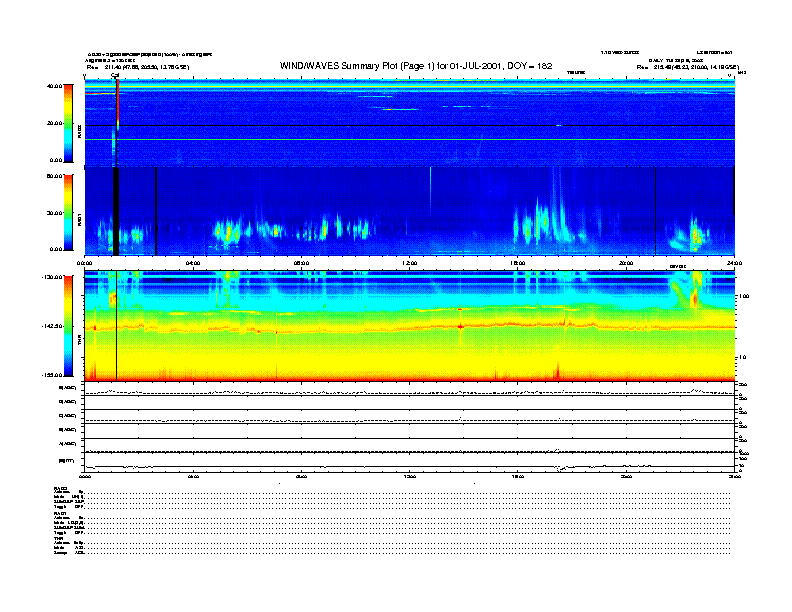Click the -130.00 label on TNR scale
The height and width of the screenshot is (612, 792).
point(52,277)
